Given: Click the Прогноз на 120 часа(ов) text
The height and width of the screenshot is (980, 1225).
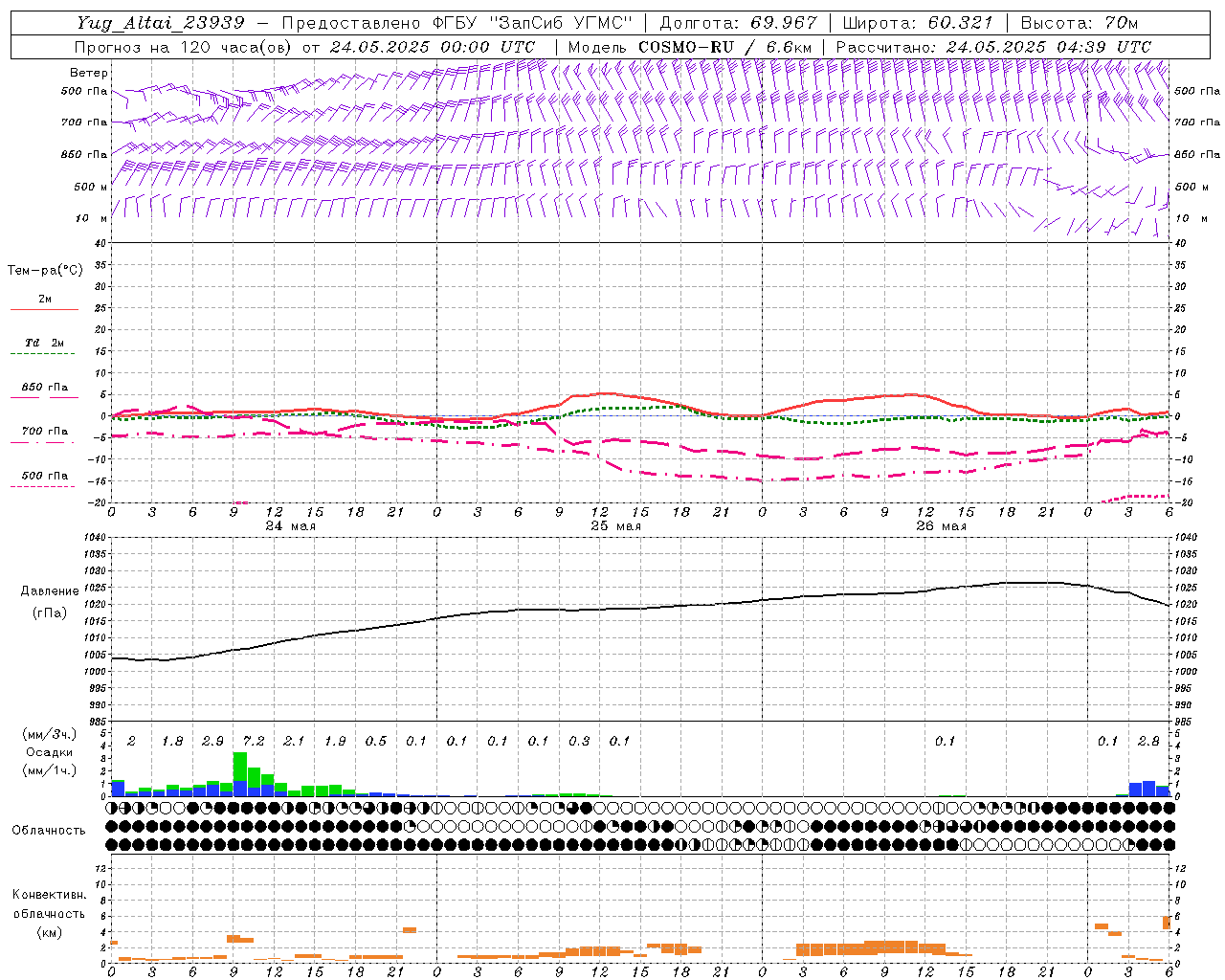Looking at the screenshot, I should 184,47.
